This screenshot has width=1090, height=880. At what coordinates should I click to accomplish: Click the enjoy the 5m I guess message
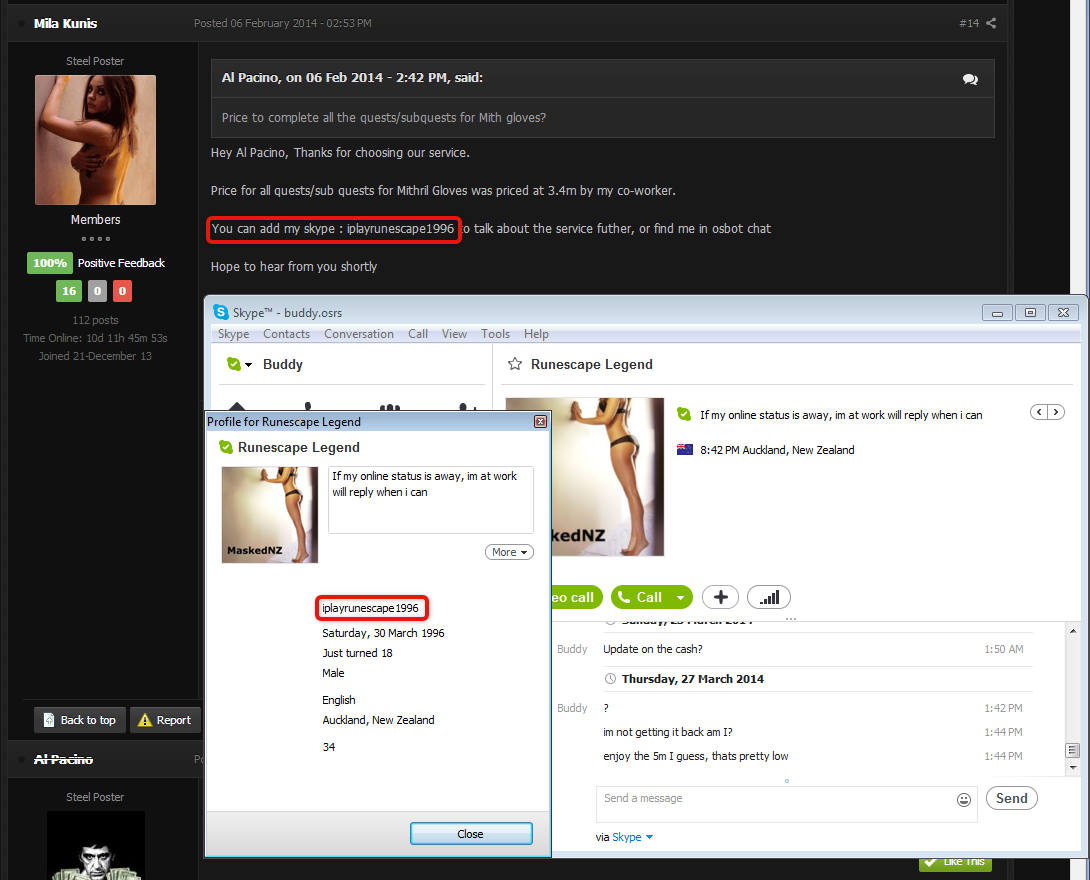[696, 756]
